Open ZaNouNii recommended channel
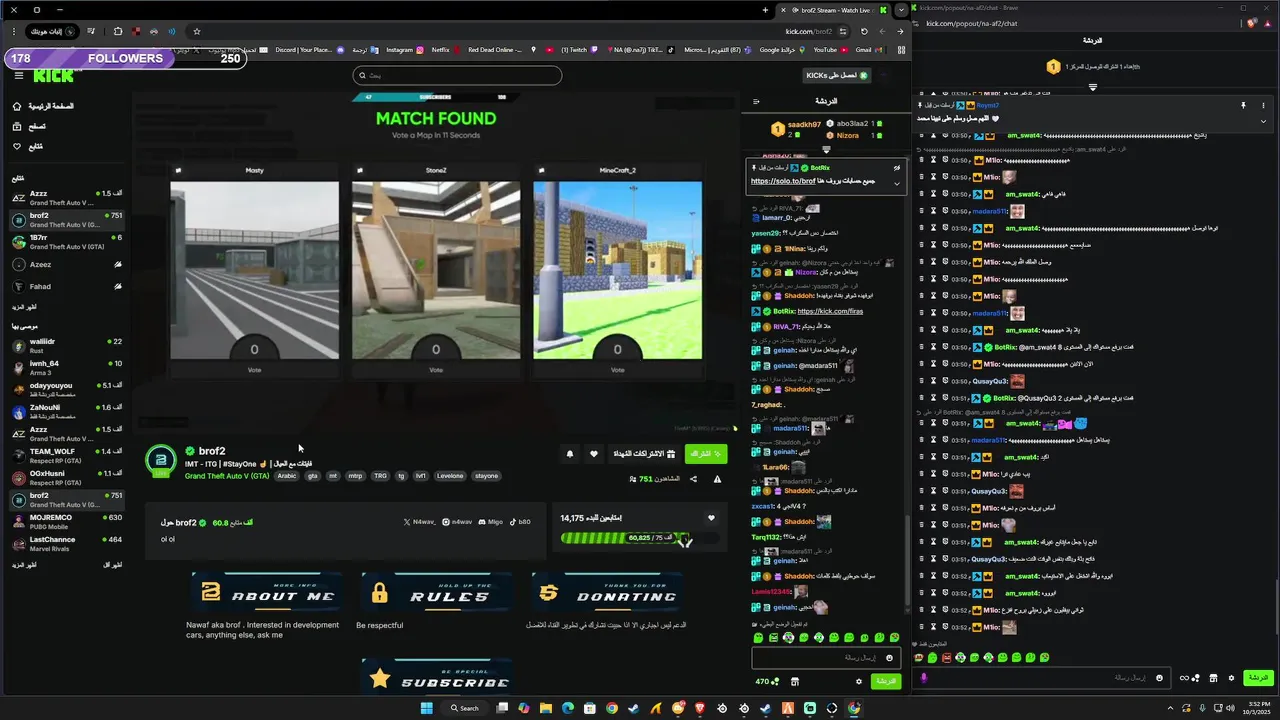Viewport: 1280px width, 720px height. 68,412
